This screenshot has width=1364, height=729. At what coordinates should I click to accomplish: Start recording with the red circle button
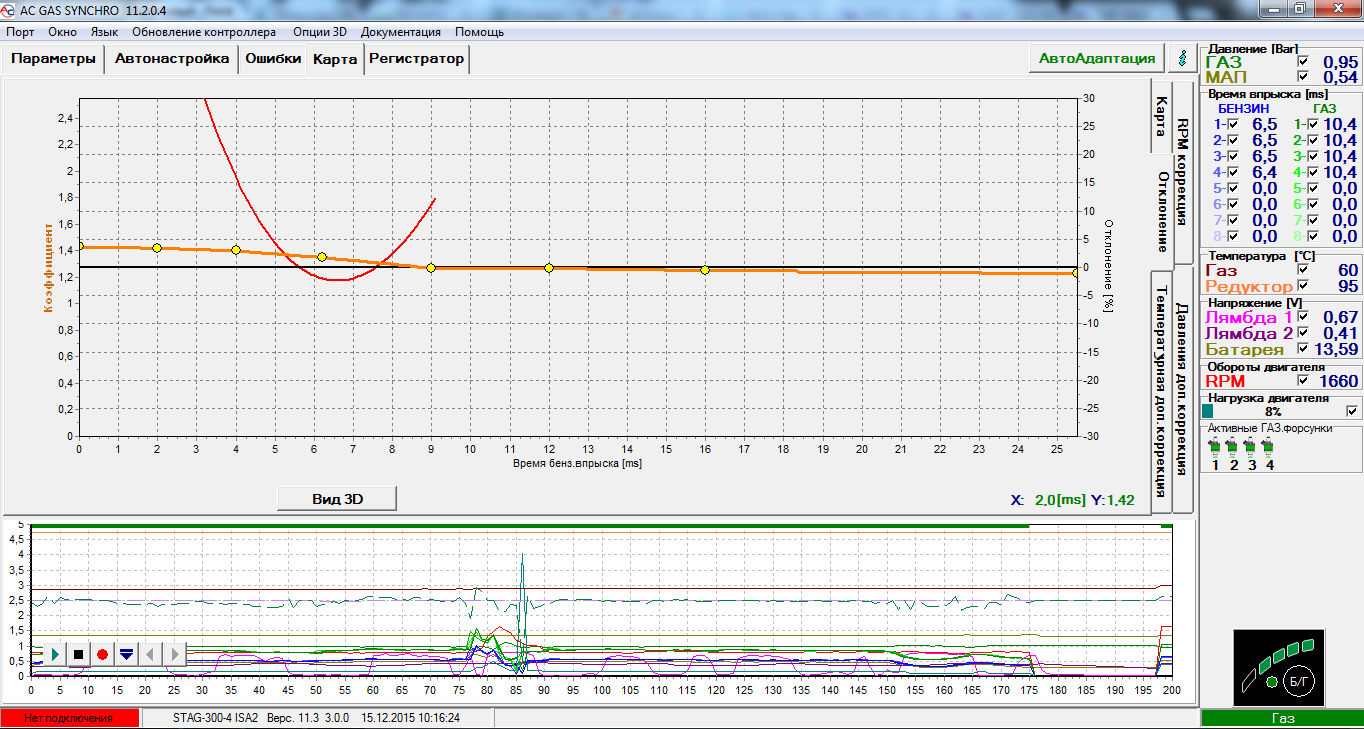tap(102, 654)
